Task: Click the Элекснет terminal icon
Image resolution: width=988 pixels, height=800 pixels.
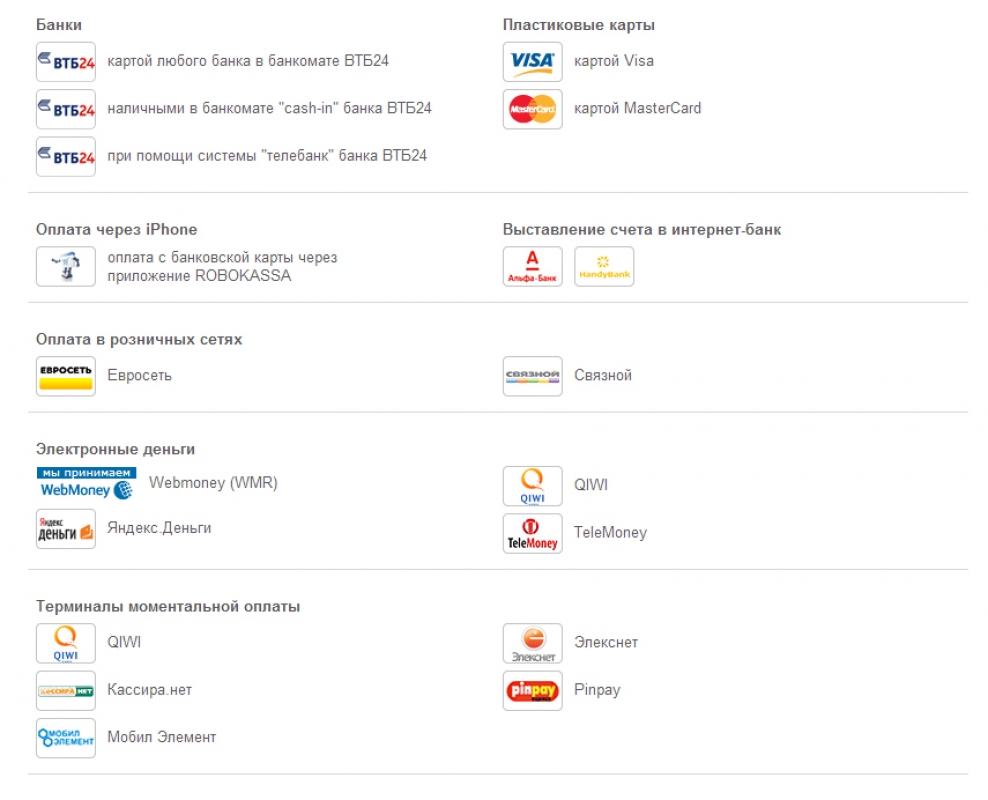Action: pos(532,643)
